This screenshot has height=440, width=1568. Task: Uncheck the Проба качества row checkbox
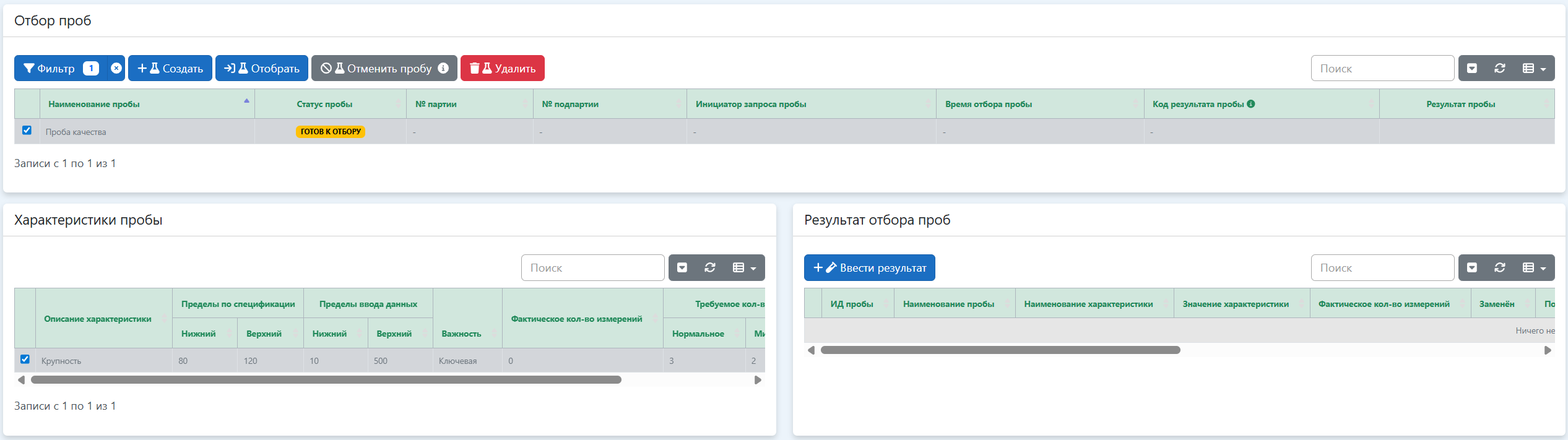[x=27, y=131]
